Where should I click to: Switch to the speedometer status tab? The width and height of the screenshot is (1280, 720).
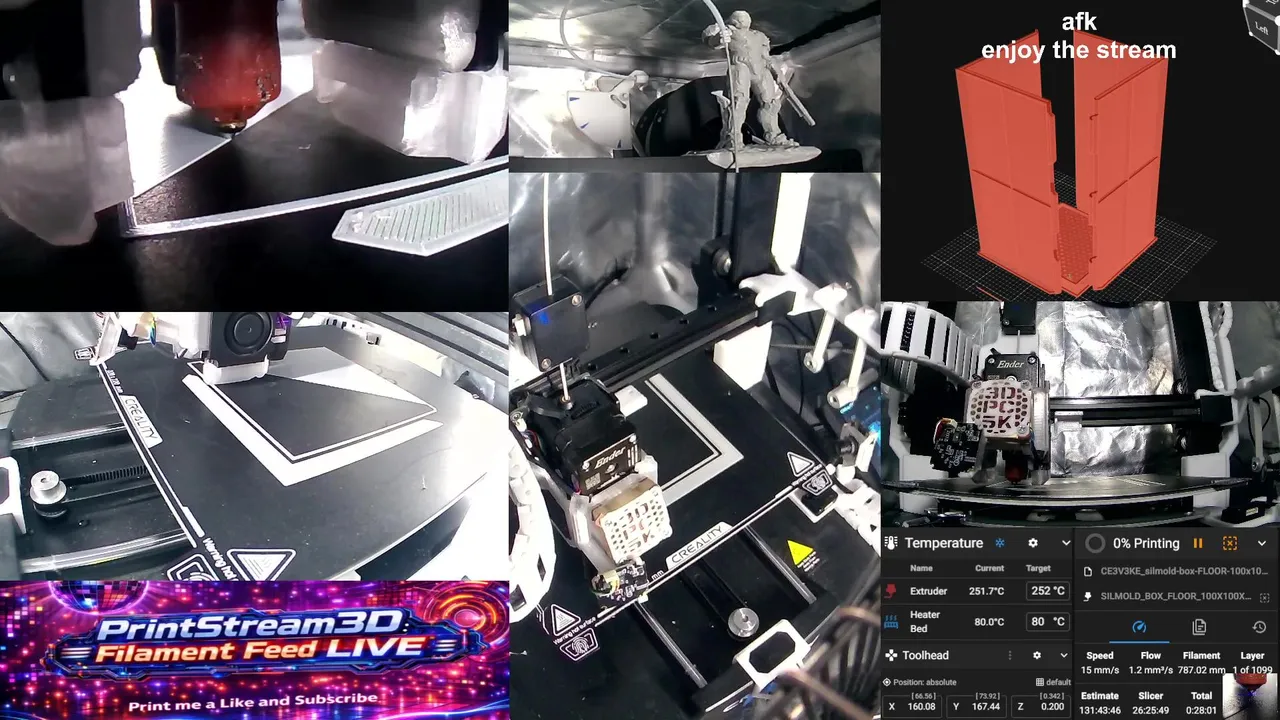coord(1138,627)
